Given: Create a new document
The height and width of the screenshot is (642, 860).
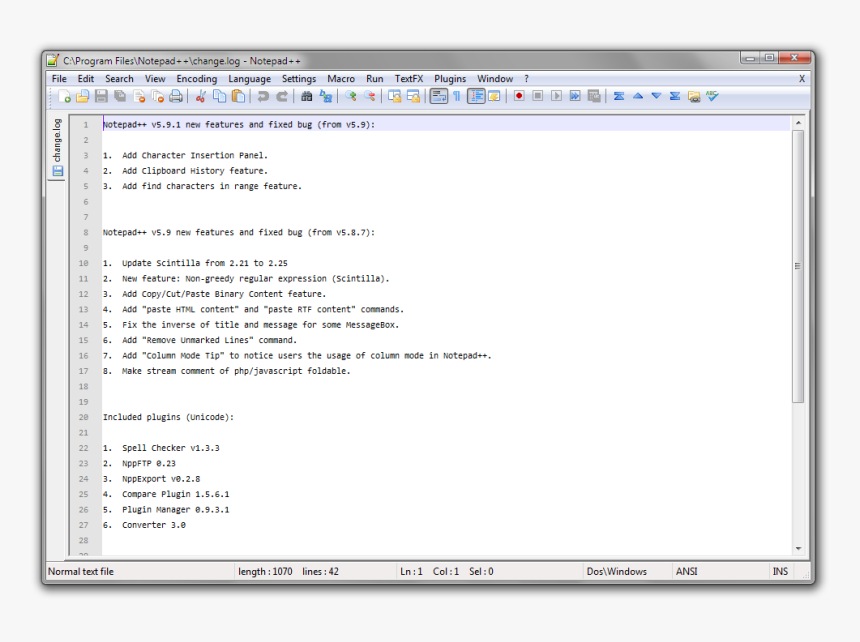Looking at the screenshot, I should tap(63, 96).
